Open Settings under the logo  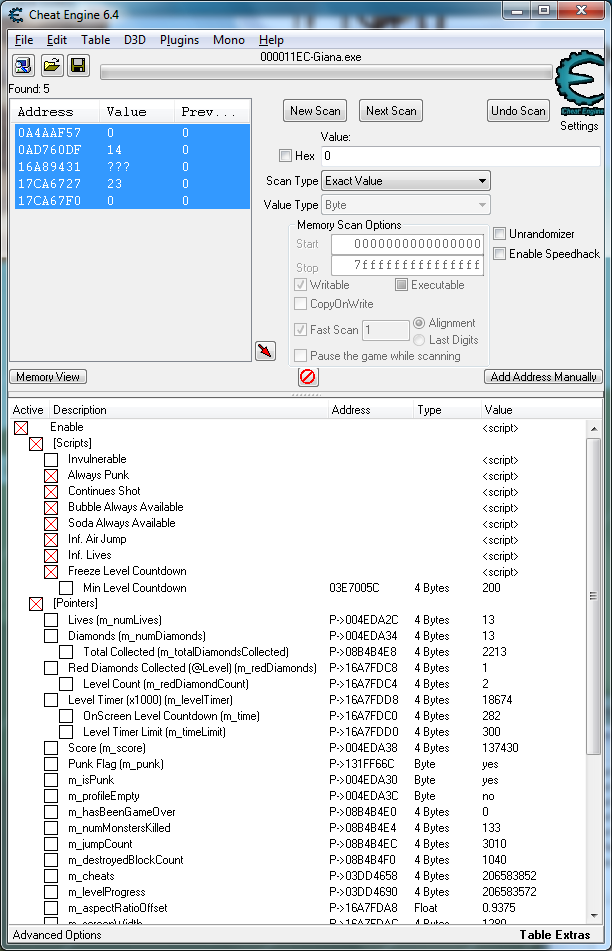579,126
